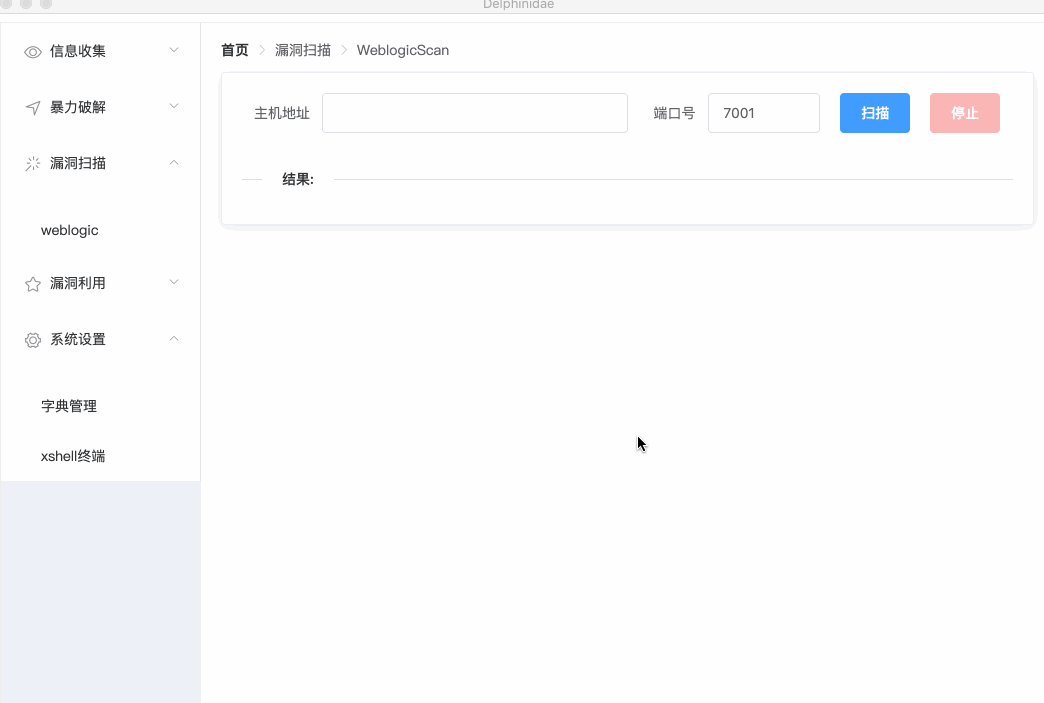Go to 首页 in the breadcrumb

pos(234,50)
